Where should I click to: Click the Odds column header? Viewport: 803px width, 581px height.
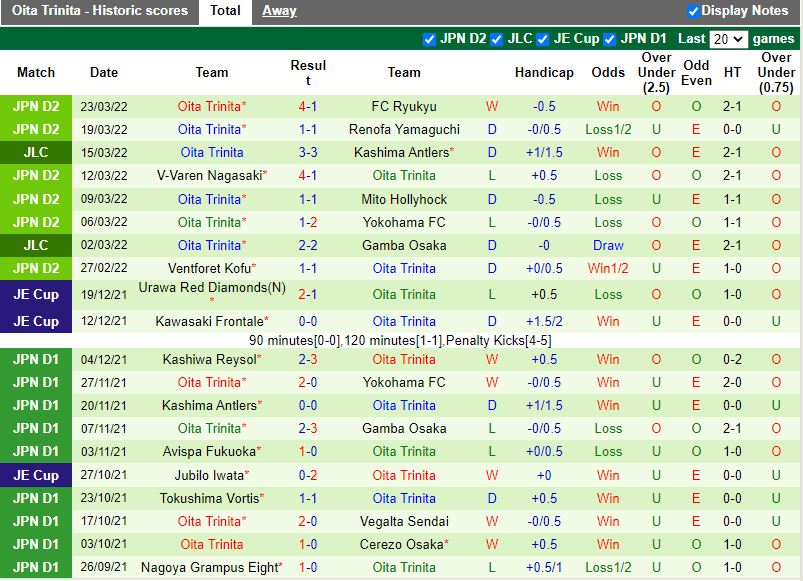point(608,72)
